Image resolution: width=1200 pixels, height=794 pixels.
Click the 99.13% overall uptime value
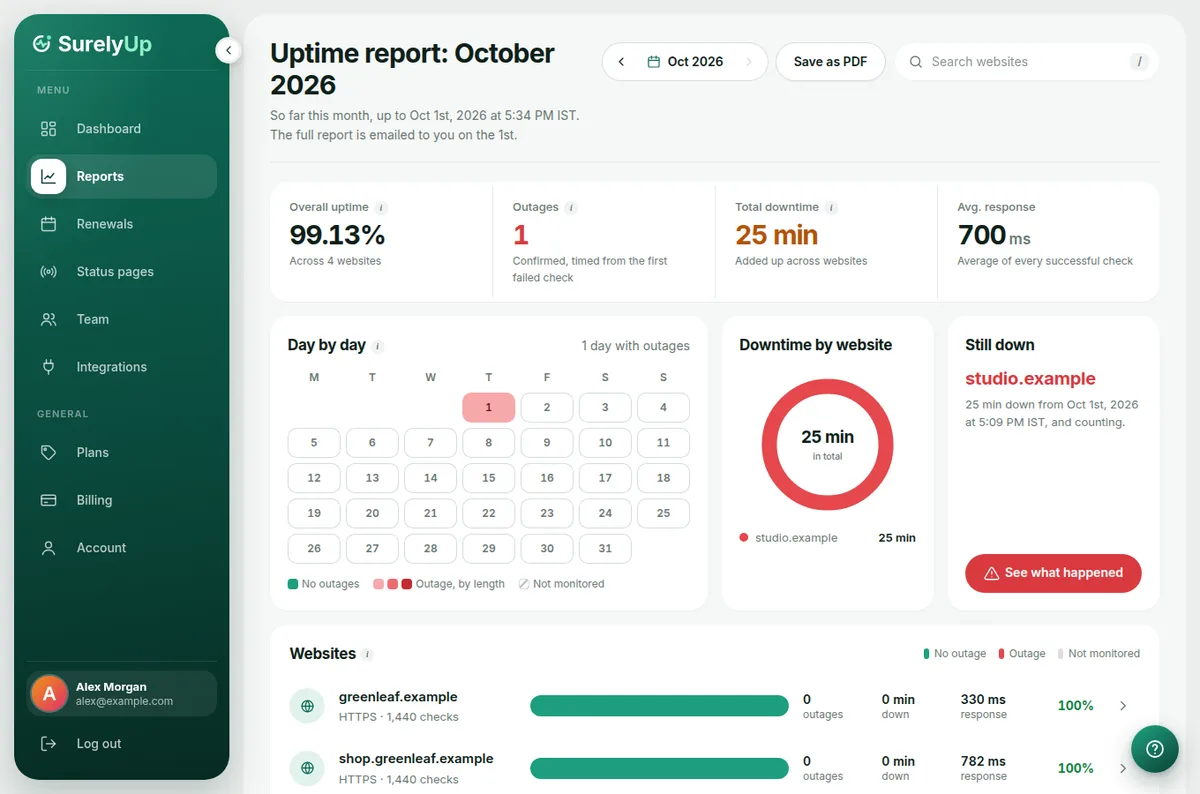(x=337, y=235)
